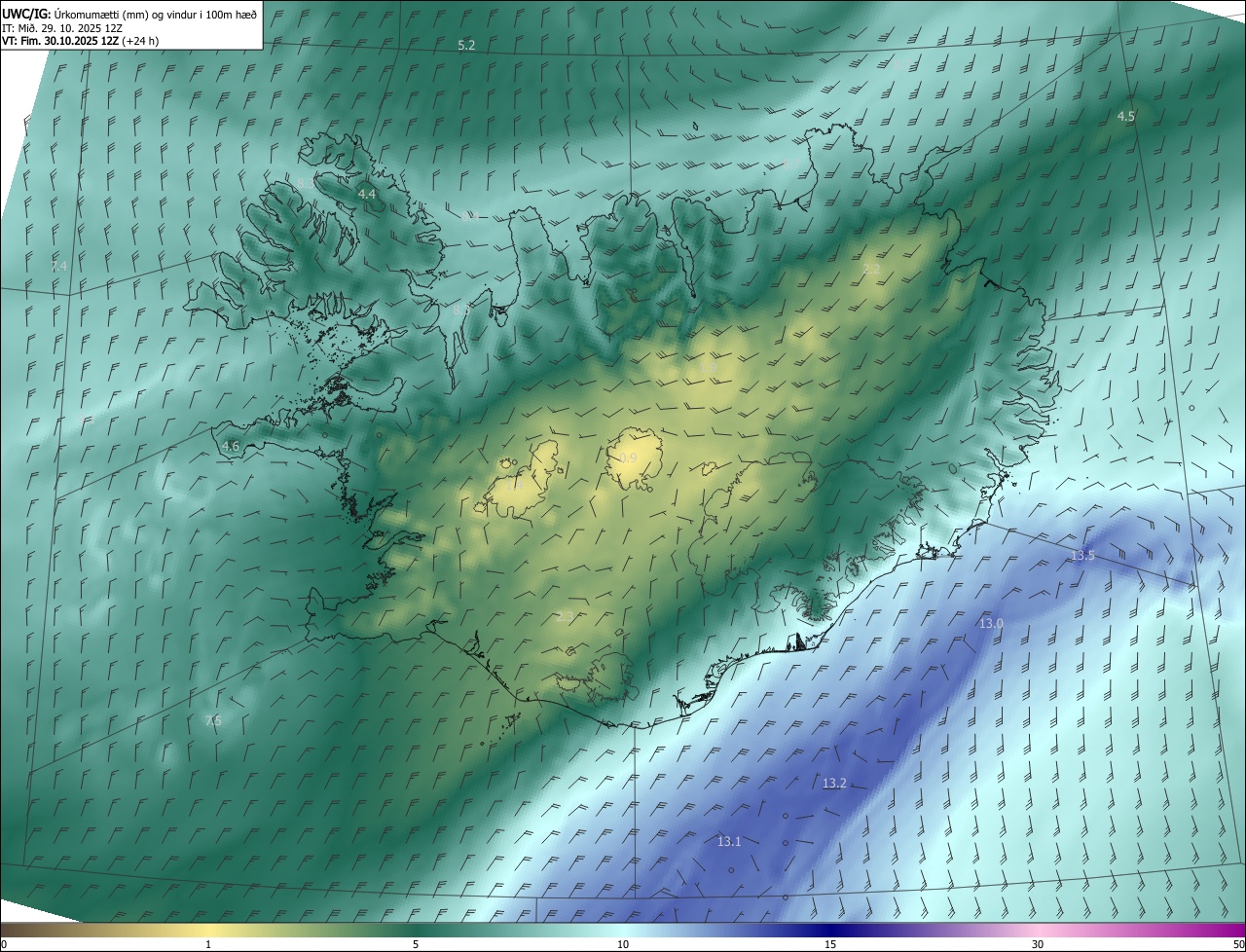This screenshot has height=952, width=1246.
Task: Pick the dark navy segment of the colorbar
Action: click(830, 930)
